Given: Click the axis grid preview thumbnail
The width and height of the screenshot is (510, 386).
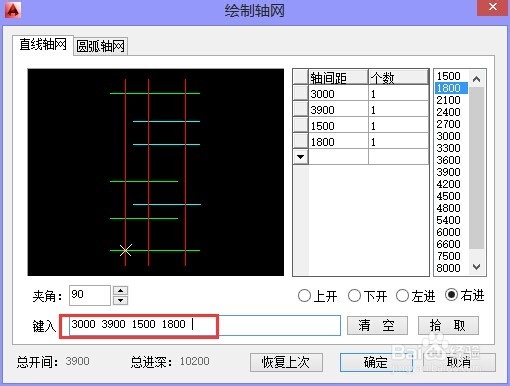Looking at the screenshot, I should point(156,172).
